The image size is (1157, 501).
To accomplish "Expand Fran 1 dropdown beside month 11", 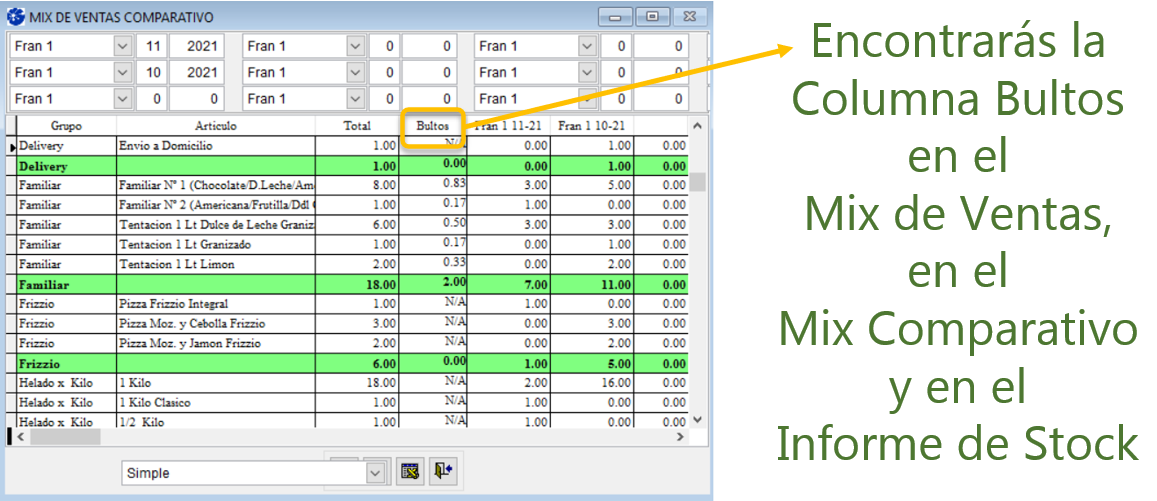I will pos(122,46).
